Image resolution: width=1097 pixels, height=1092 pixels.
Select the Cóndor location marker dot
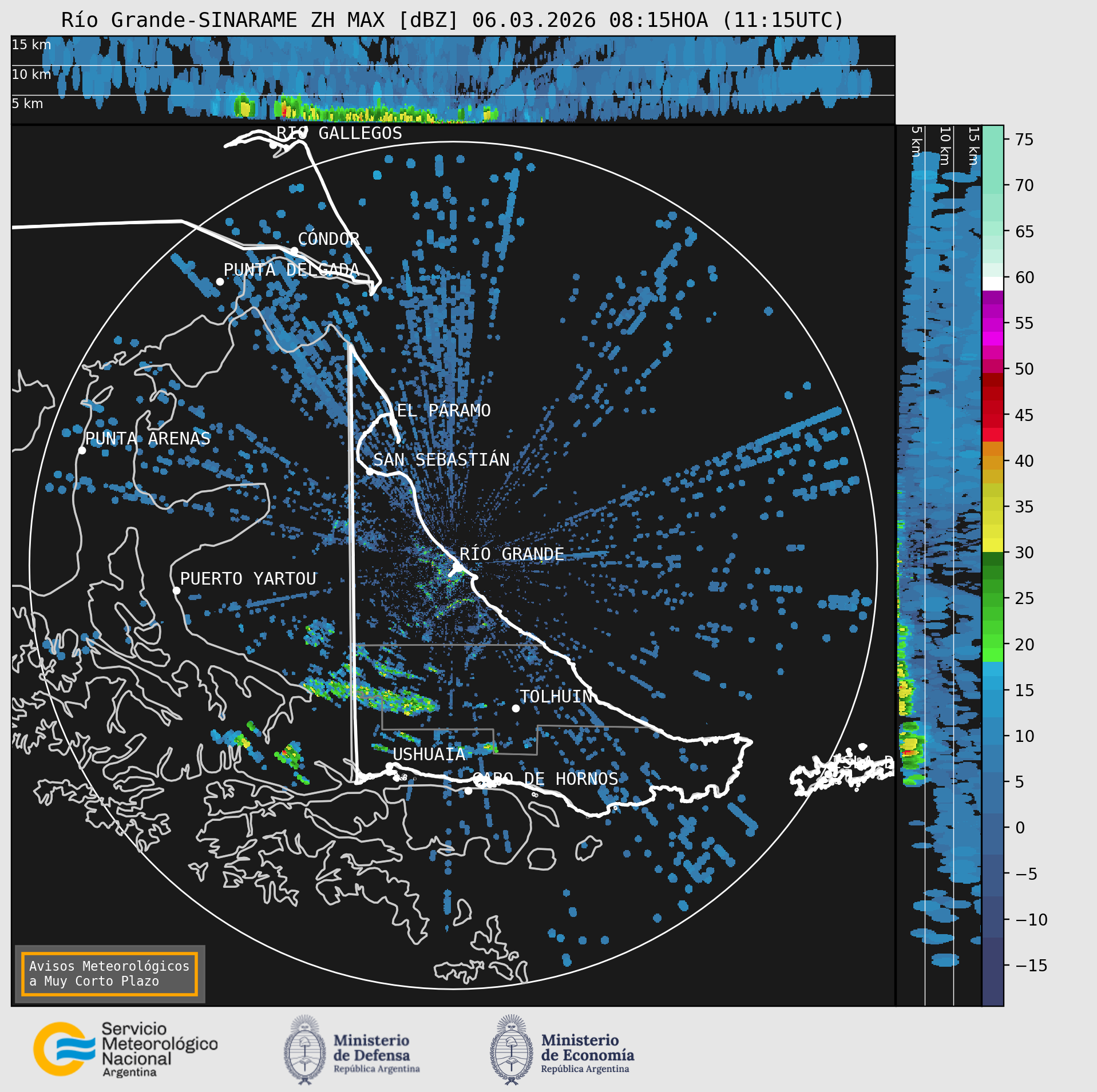[x=294, y=251]
